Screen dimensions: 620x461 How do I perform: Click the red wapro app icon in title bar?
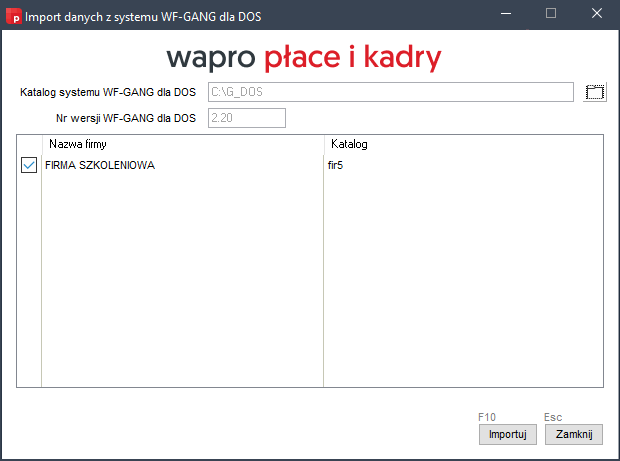click(14, 16)
